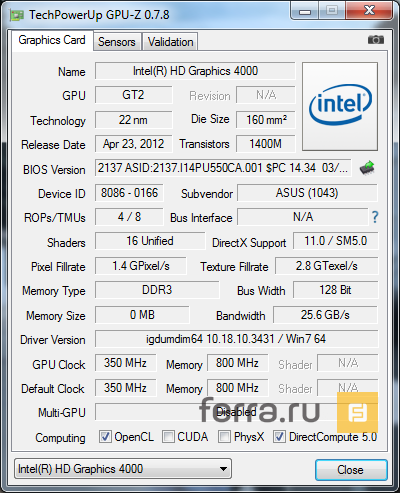Click the TechPowerUp GPU-Z 0.7.8 title text
The height and width of the screenshot is (493, 400).
pyautogui.click(x=99, y=15)
